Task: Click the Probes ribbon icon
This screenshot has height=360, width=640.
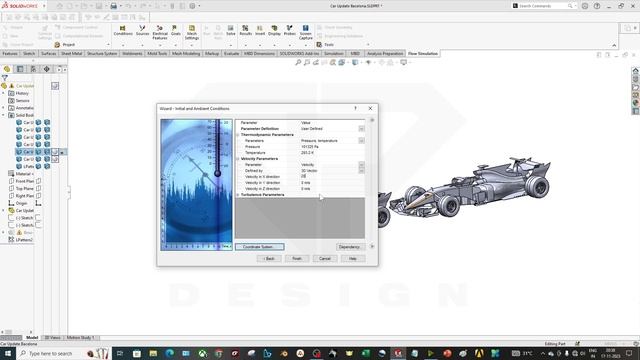Action: (x=289, y=31)
